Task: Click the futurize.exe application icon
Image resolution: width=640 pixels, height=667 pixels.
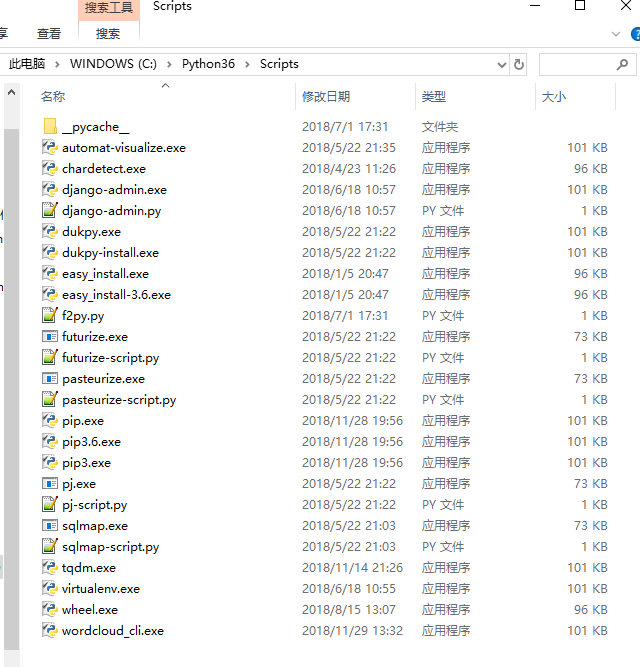Action: [50, 336]
